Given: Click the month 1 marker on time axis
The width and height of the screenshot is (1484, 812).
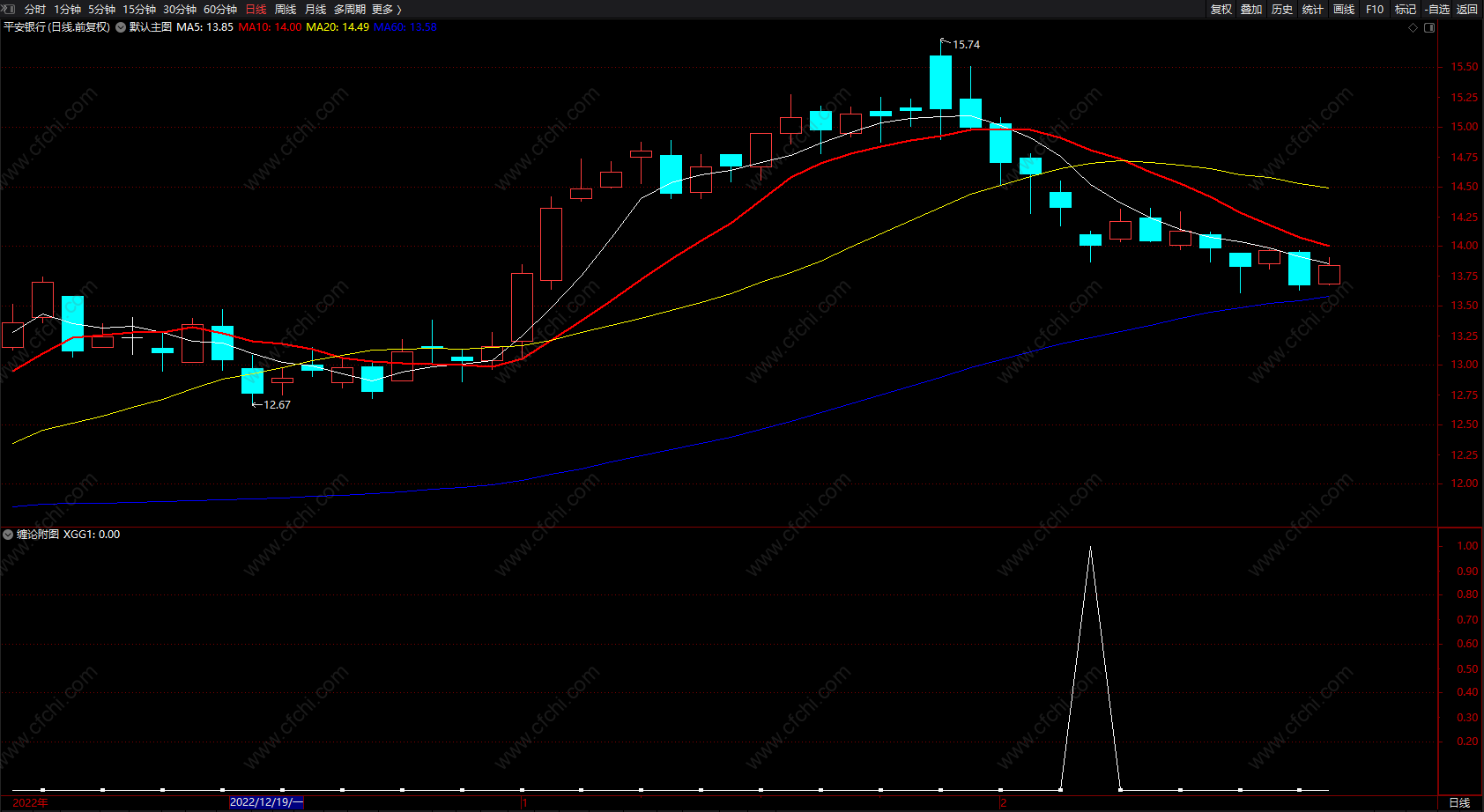Looking at the screenshot, I should pyautogui.click(x=524, y=802).
